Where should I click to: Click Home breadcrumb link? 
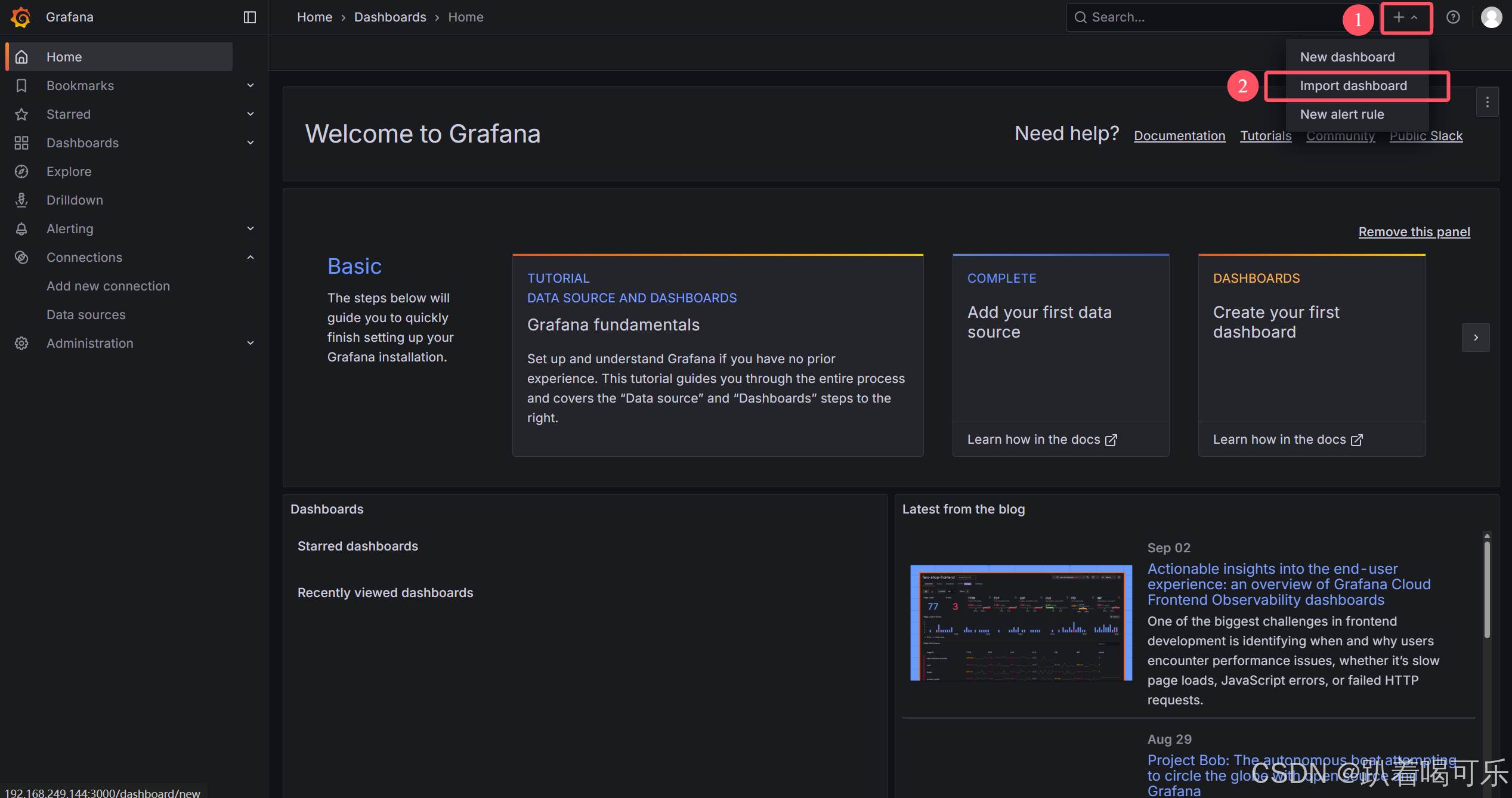pyautogui.click(x=314, y=17)
